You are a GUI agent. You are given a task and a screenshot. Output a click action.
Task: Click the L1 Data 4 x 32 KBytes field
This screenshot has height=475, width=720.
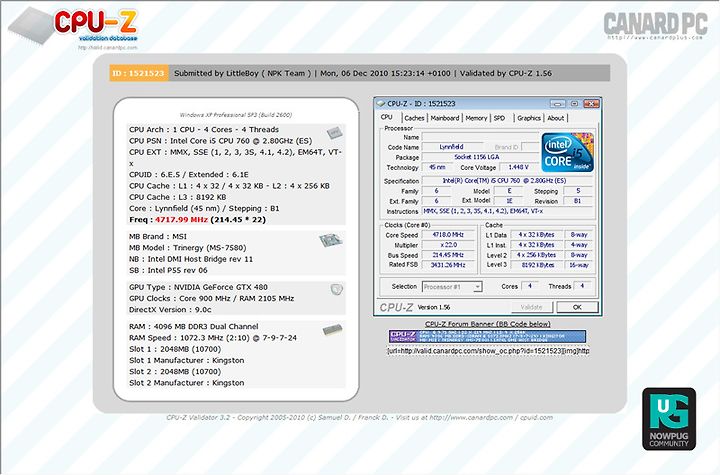click(537, 235)
